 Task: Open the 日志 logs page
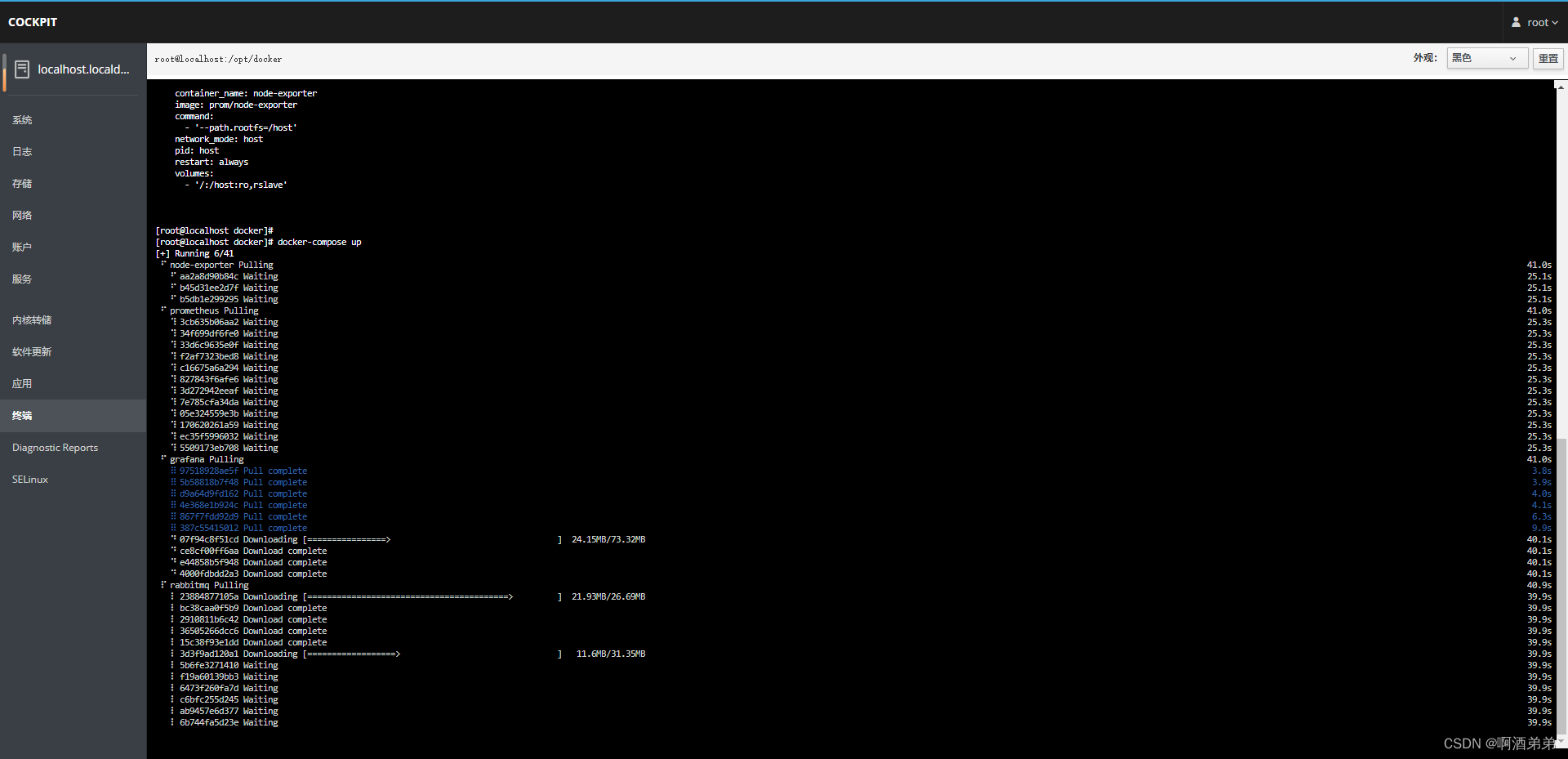tap(22, 151)
